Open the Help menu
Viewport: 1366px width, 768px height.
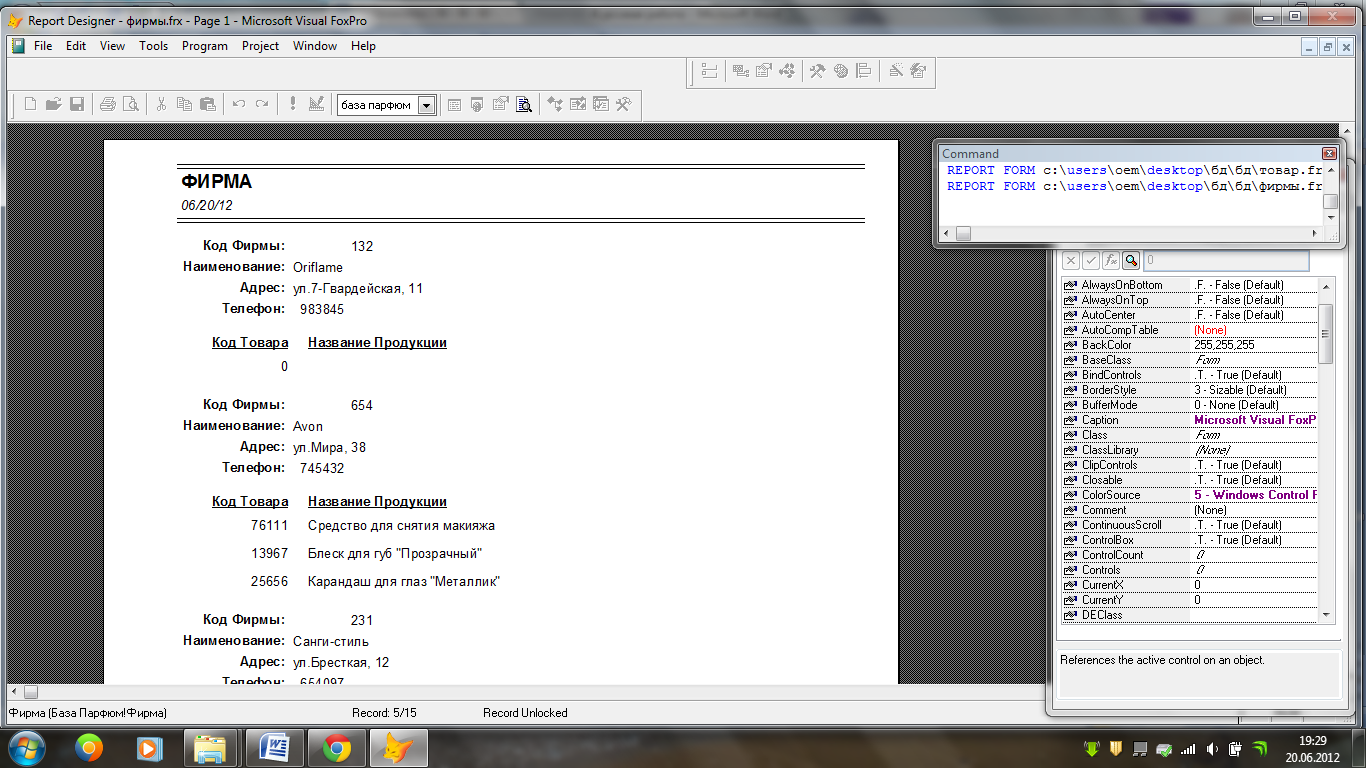pos(364,46)
